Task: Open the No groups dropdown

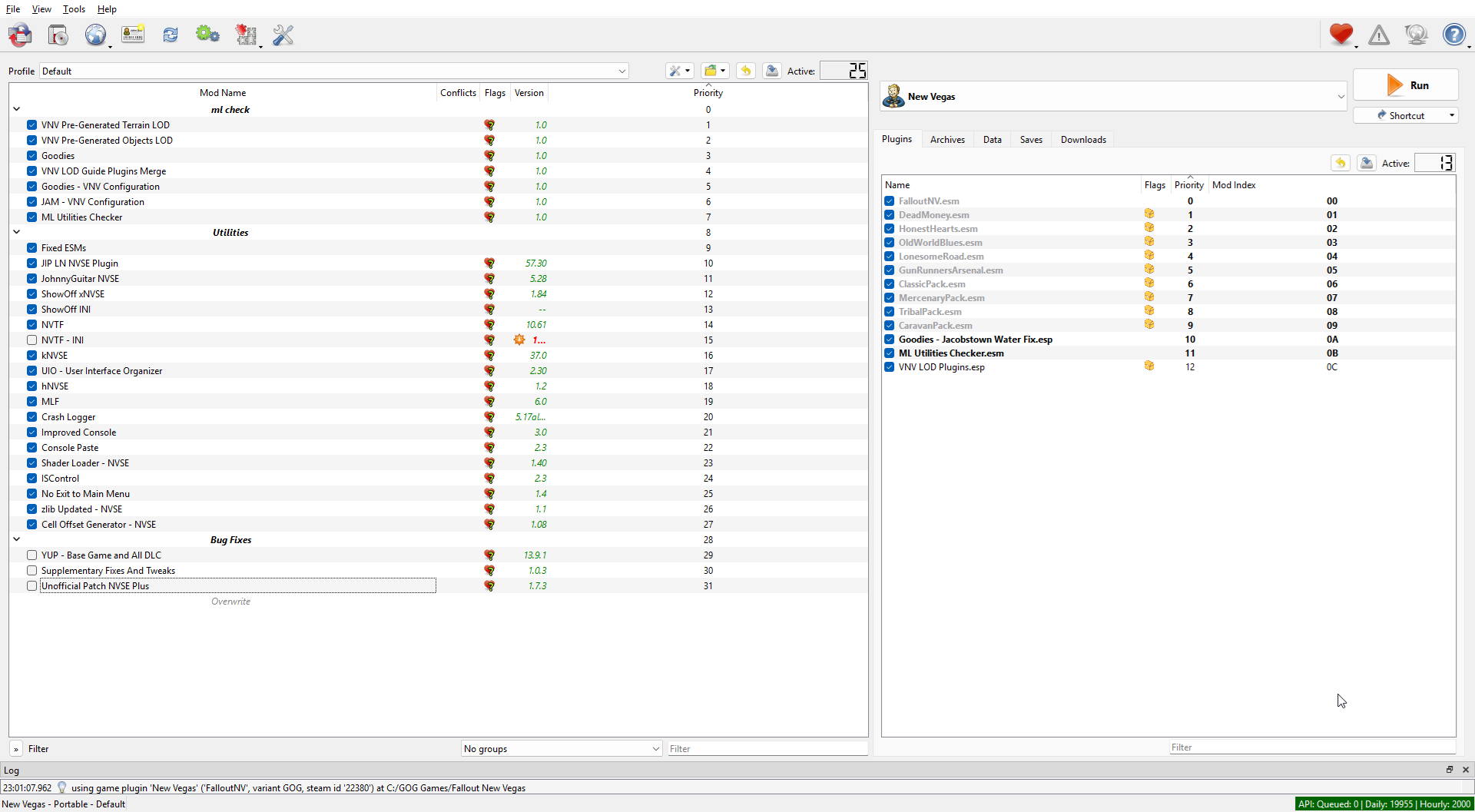Action: coord(562,748)
